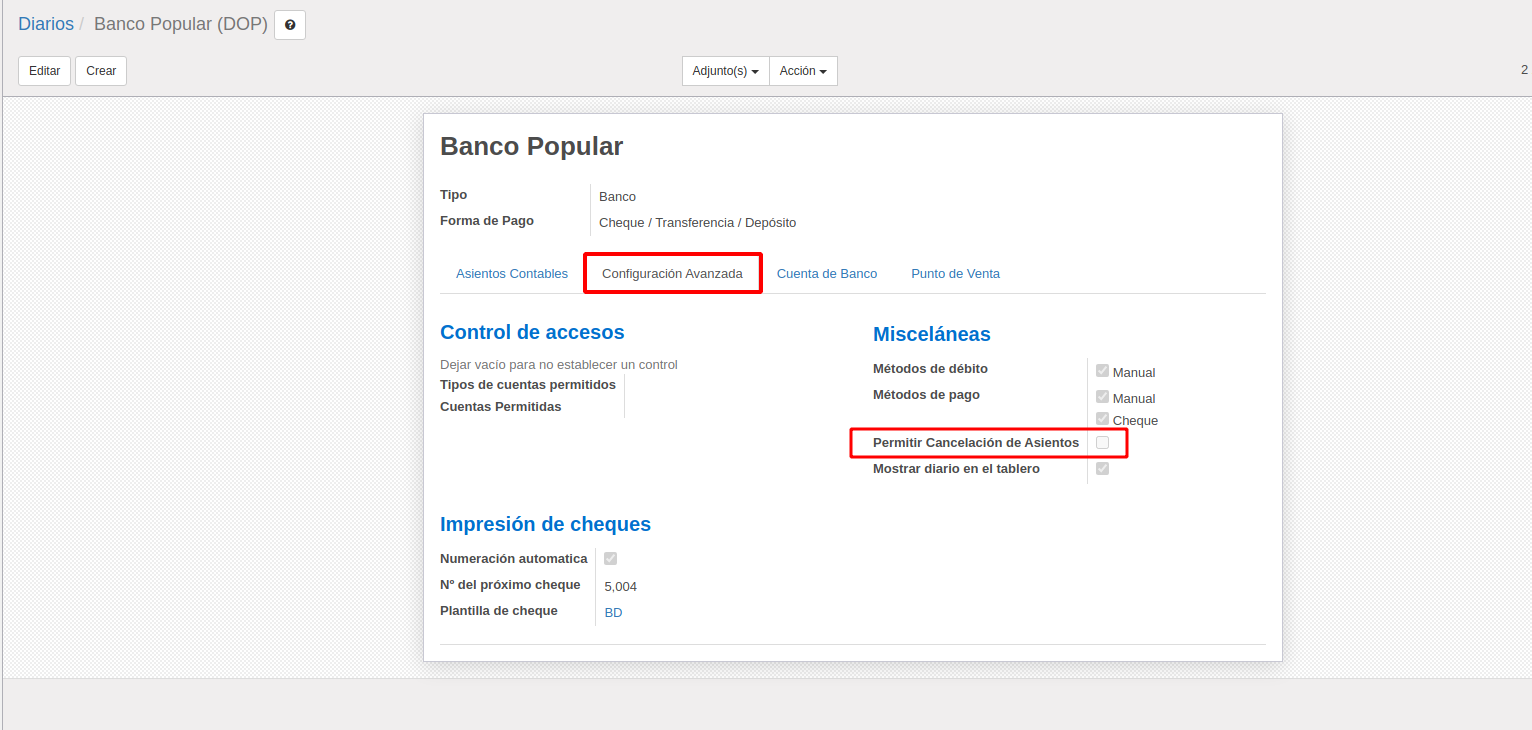Switch to Punto de Venta tab

[955, 273]
